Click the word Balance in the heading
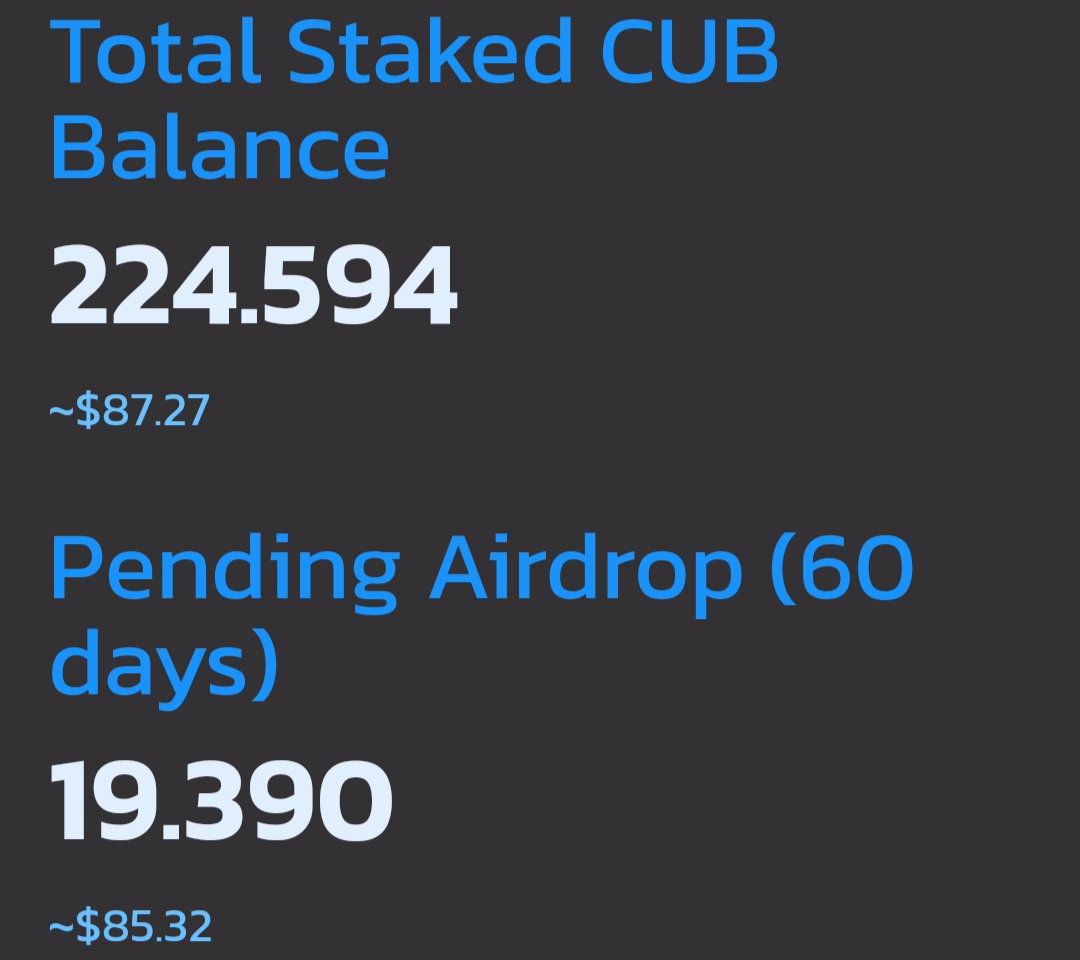 (x=220, y=146)
